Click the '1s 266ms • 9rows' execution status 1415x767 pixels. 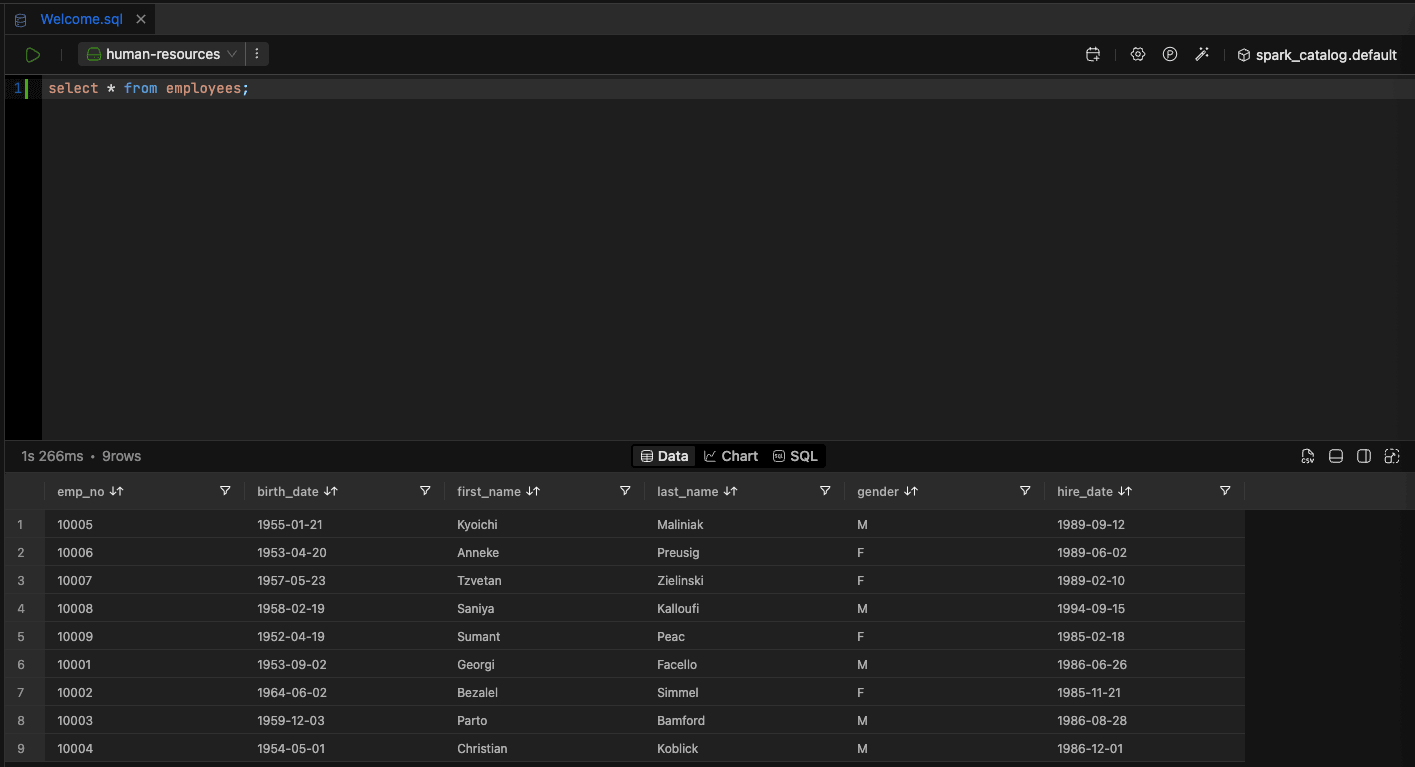pyautogui.click(x=81, y=456)
